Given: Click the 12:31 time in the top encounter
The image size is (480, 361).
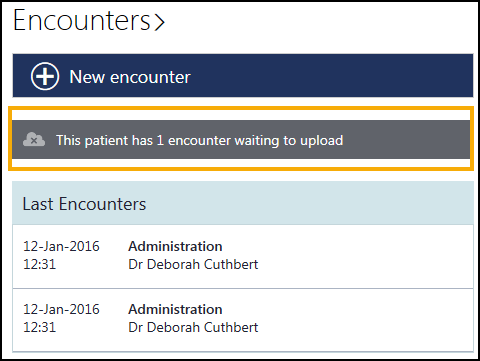Looking at the screenshot, I should [39, 264].
